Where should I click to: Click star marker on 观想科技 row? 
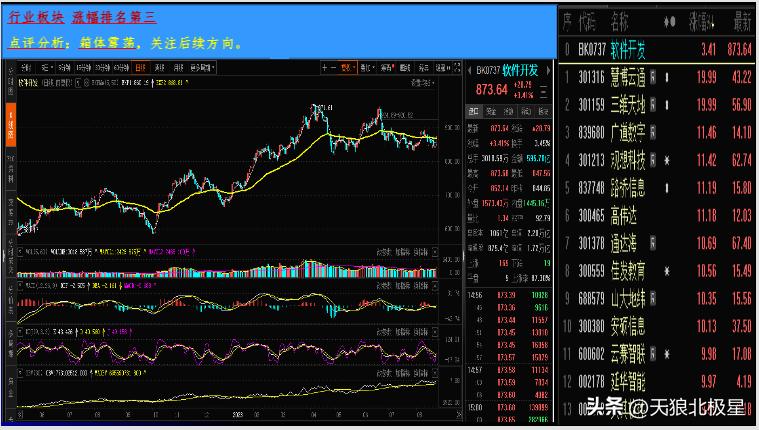click(x=667, y=160)
